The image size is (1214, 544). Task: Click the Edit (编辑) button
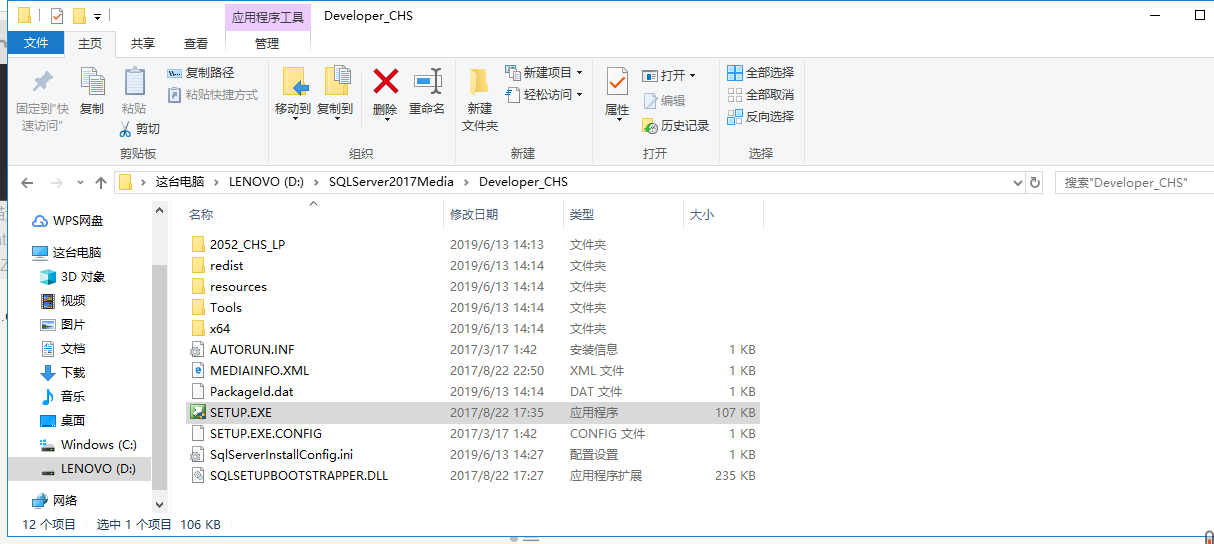point(664,101)
